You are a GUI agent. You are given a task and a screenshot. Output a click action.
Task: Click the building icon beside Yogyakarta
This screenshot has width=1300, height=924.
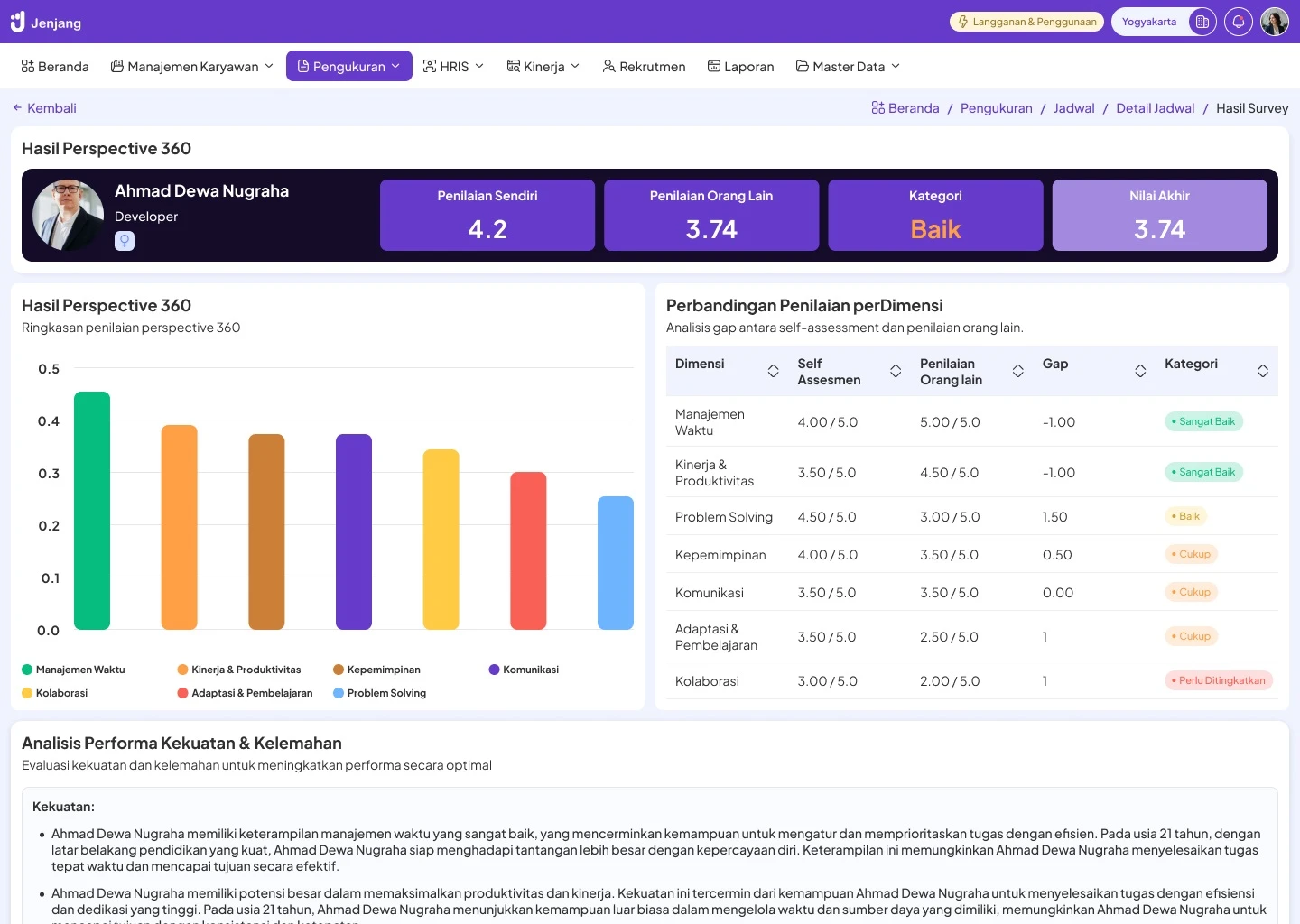[x=1202, y=22]
